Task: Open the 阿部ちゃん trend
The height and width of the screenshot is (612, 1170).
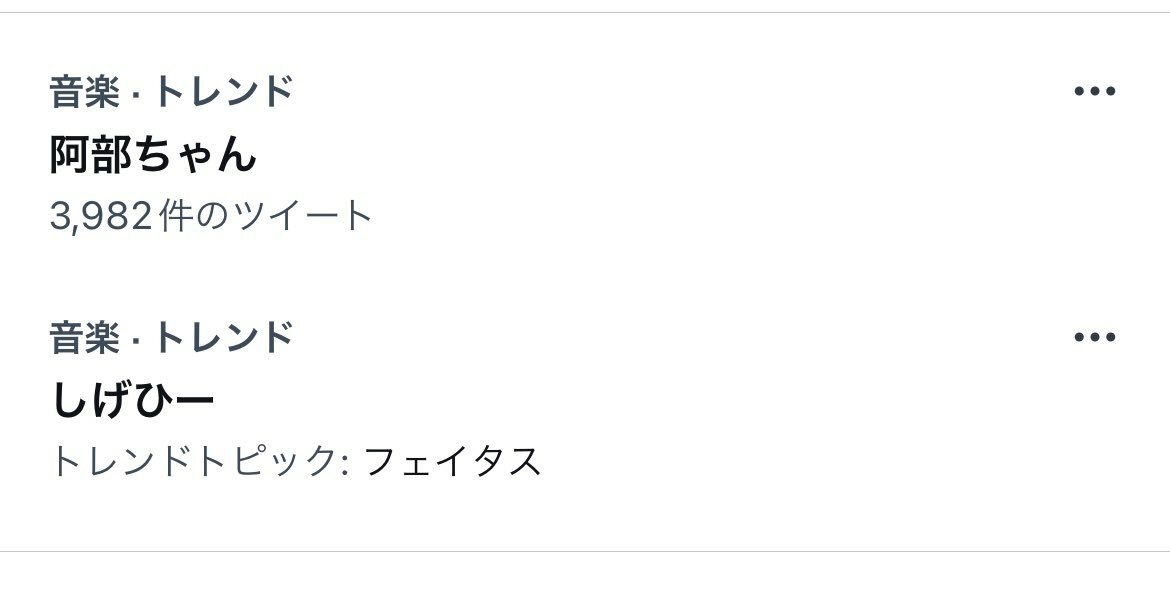Action: [153, 154]
